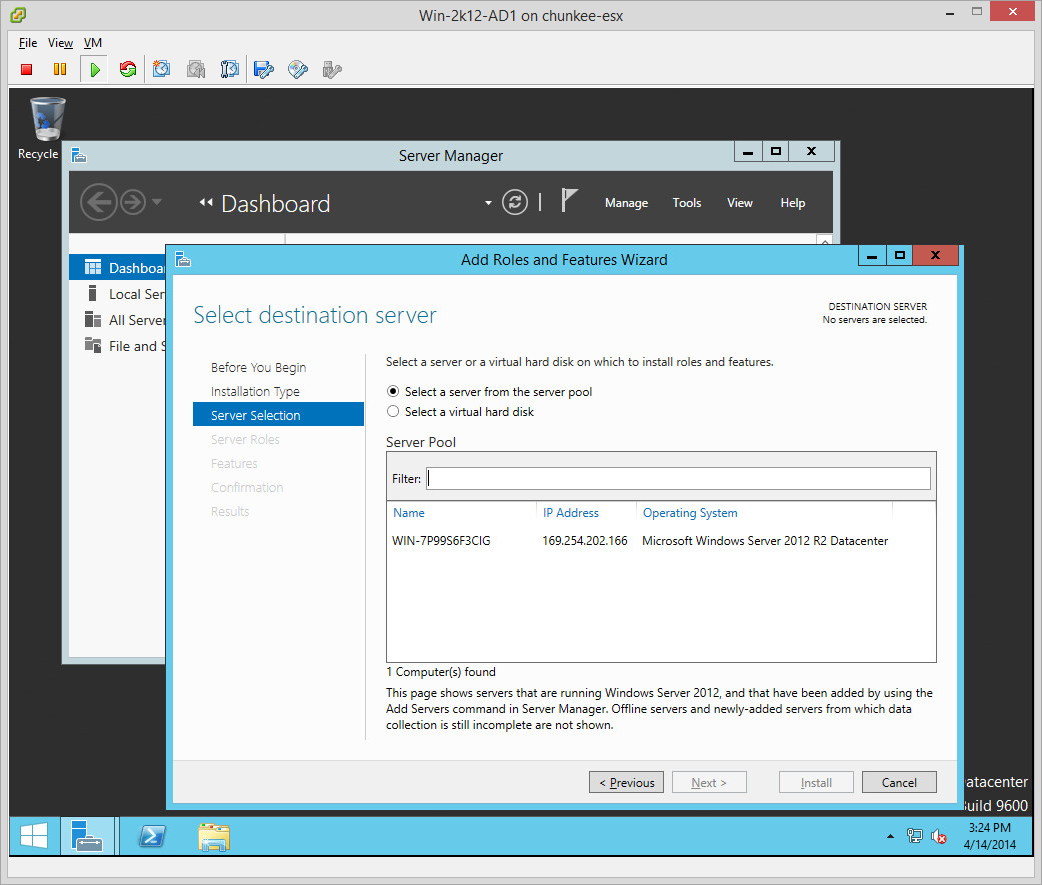
Task: Select server WIN-7P99S6F3CIG in the pool list
Action: tap(442, 541)
